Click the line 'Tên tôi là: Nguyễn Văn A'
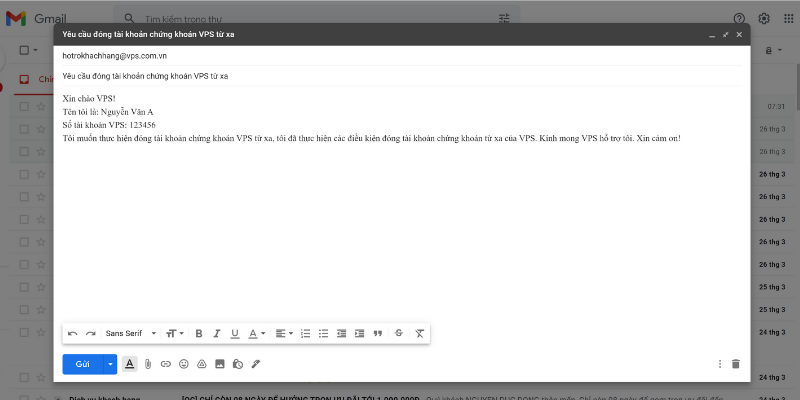The height and width of the screenshot is (400, 800). pos(108,112)
